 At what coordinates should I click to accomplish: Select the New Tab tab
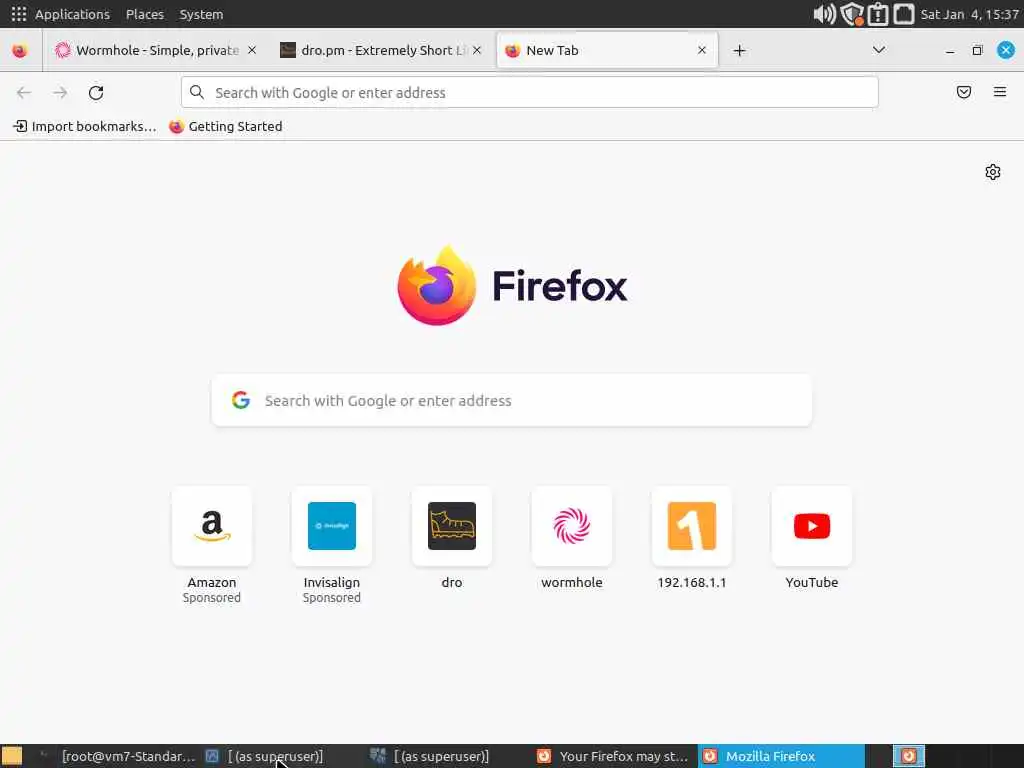point(607,50)
